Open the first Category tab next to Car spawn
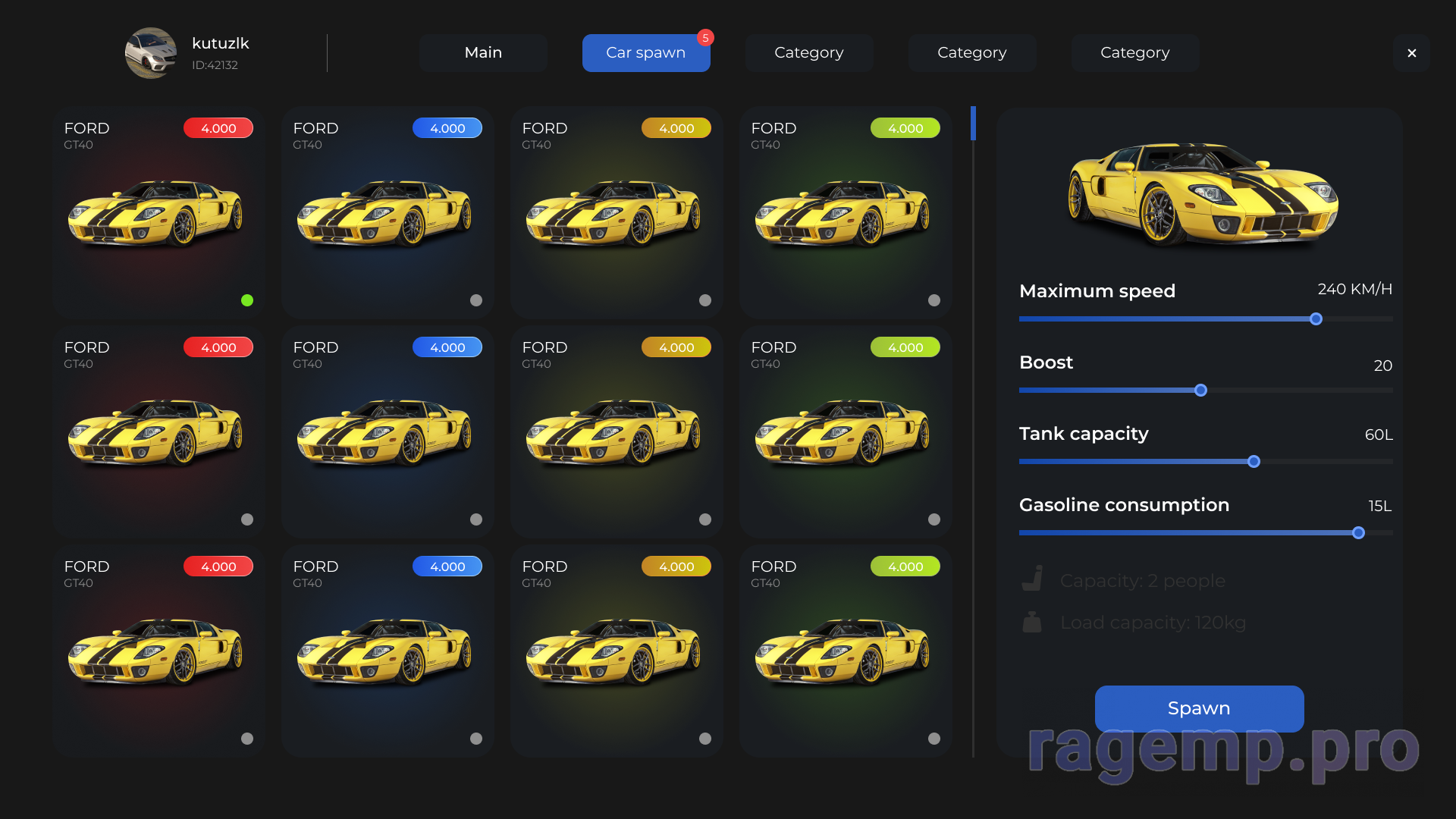The height and width of the screenshot is (819, 1456). tap(809, 53)
